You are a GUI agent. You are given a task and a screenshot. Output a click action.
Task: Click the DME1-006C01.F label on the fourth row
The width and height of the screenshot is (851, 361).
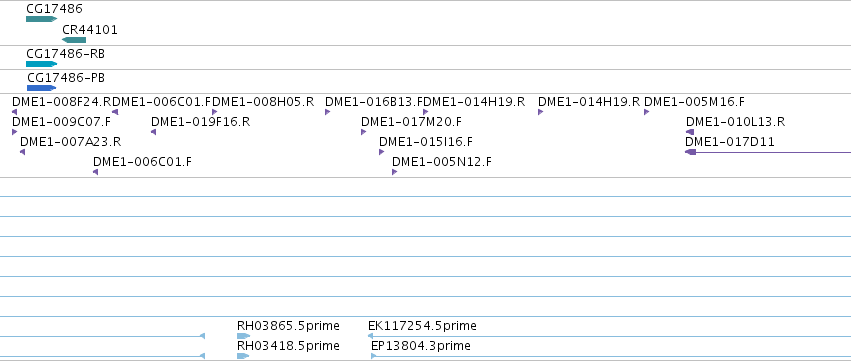tap(142, 162)
